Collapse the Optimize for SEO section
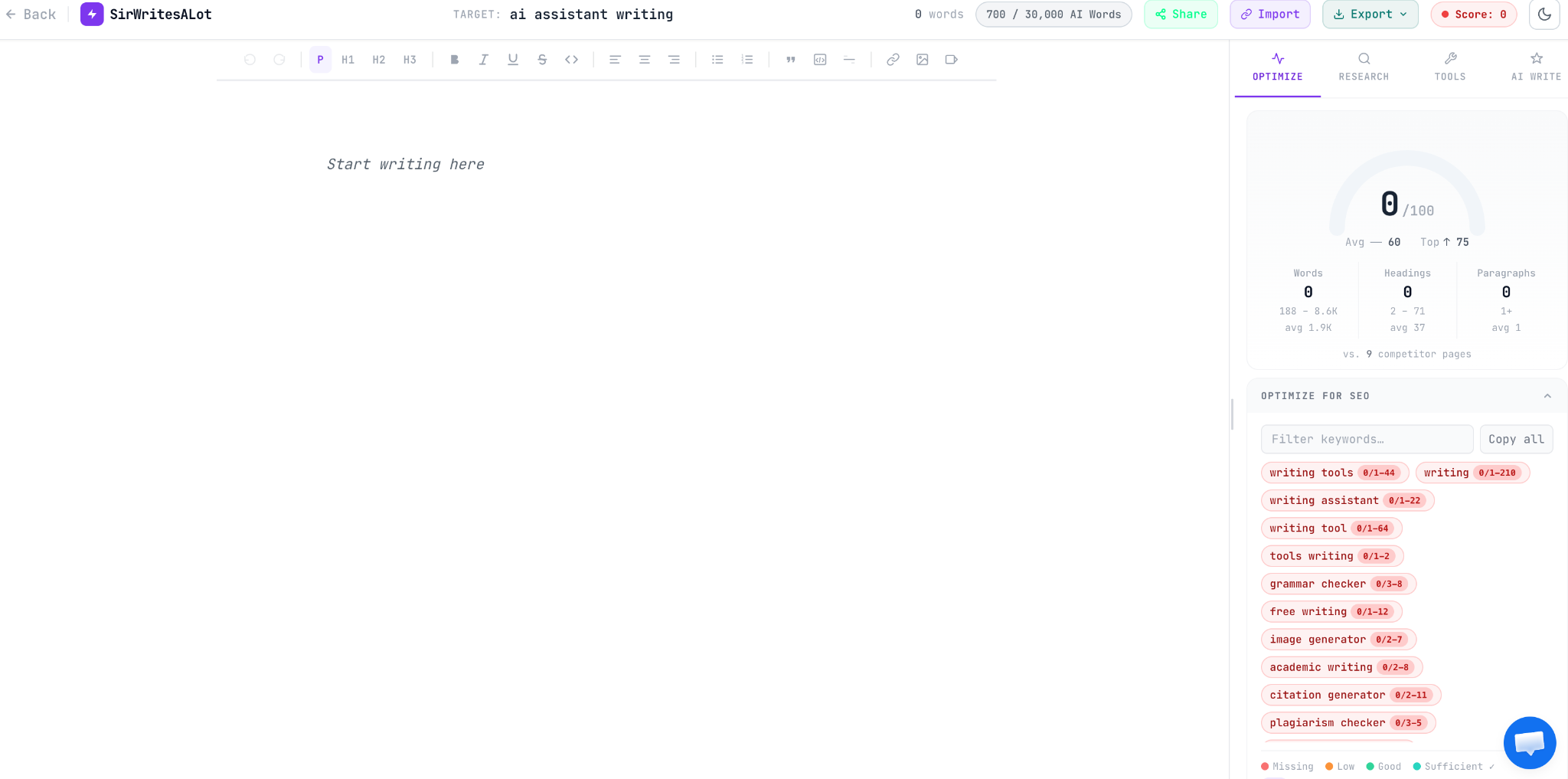The image size is (1568, 779). pyautogui.click(x=1547, y=396)
